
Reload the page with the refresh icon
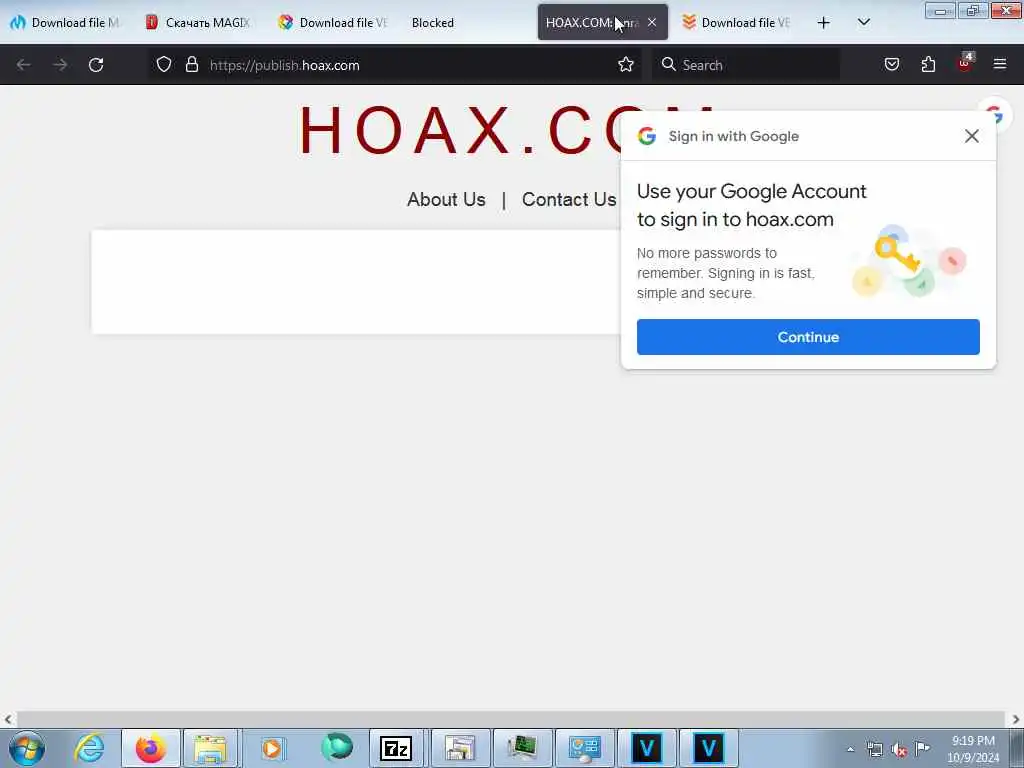96,65
